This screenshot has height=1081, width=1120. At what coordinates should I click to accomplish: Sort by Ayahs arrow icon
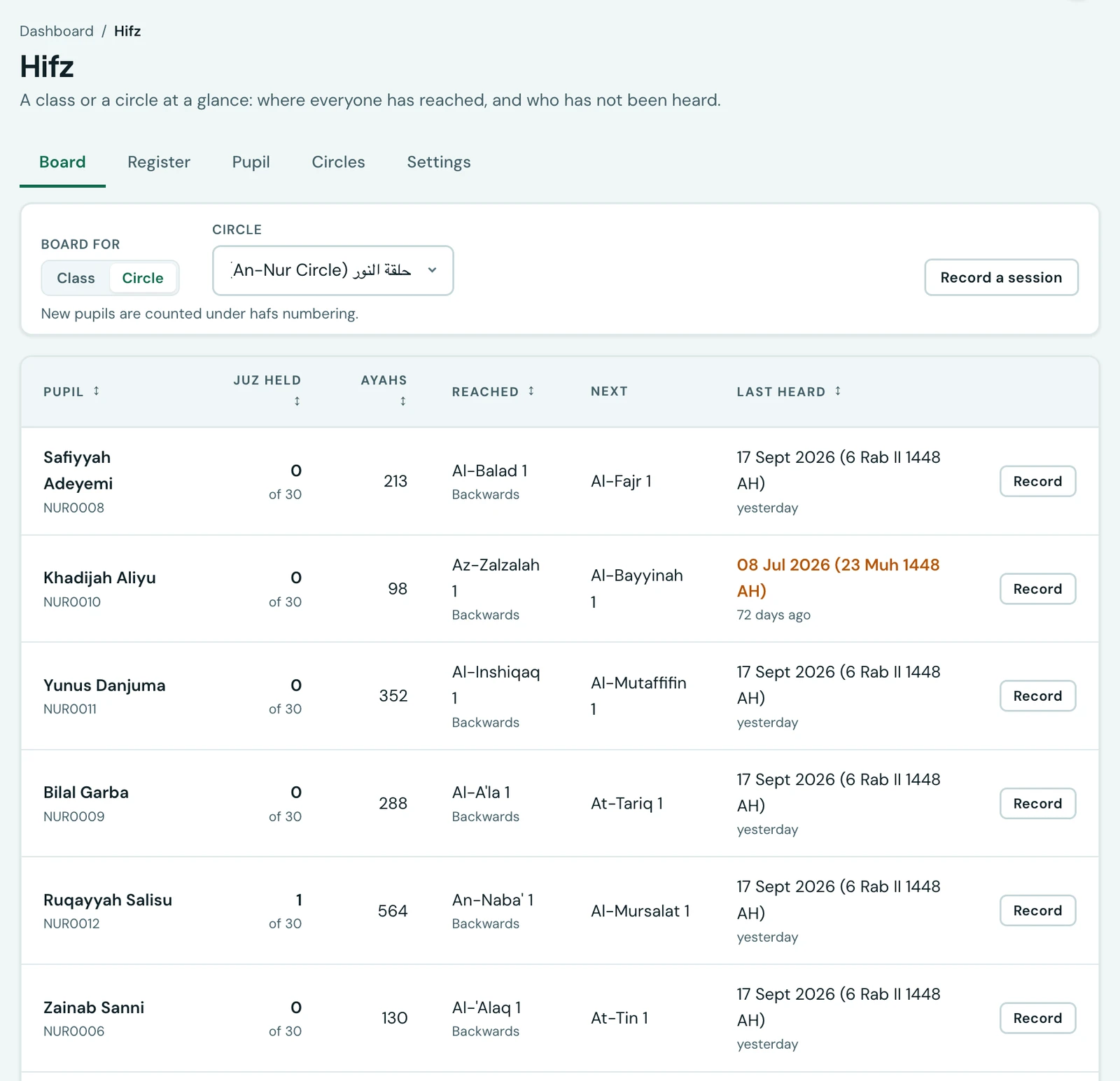point(402,401)
